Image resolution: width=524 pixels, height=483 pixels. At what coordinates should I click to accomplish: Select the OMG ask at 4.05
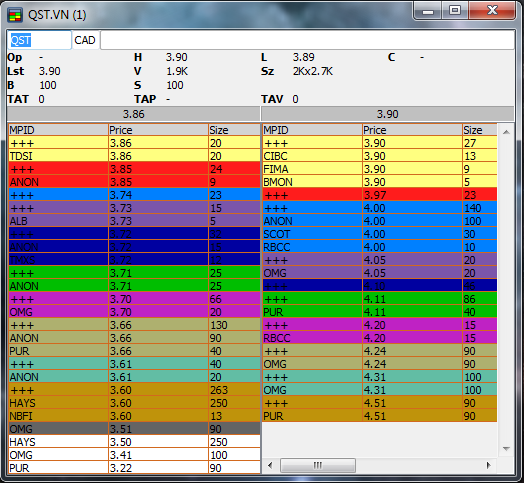pyautogui.click(x=380, y=273)
